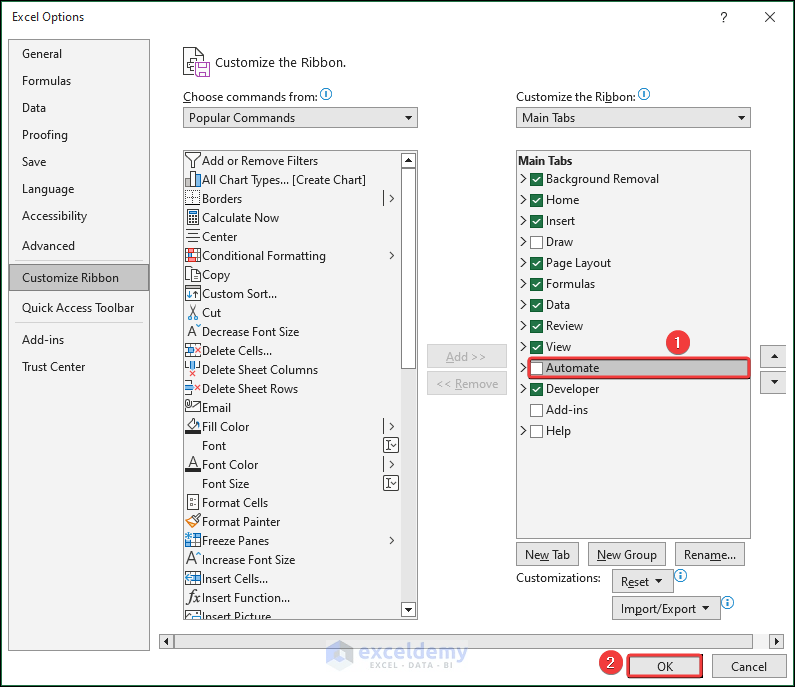Click the New Tab button
The image size is (795, 687).
click(547, 554)
